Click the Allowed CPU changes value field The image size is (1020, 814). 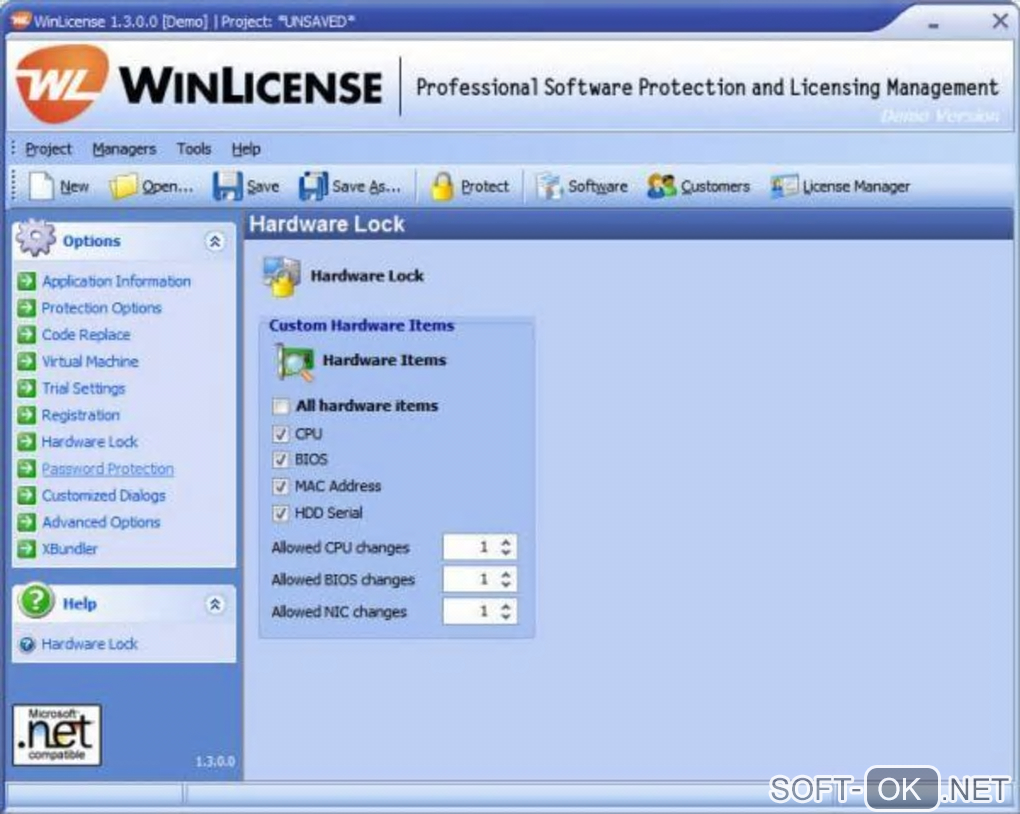pos(471,547)
